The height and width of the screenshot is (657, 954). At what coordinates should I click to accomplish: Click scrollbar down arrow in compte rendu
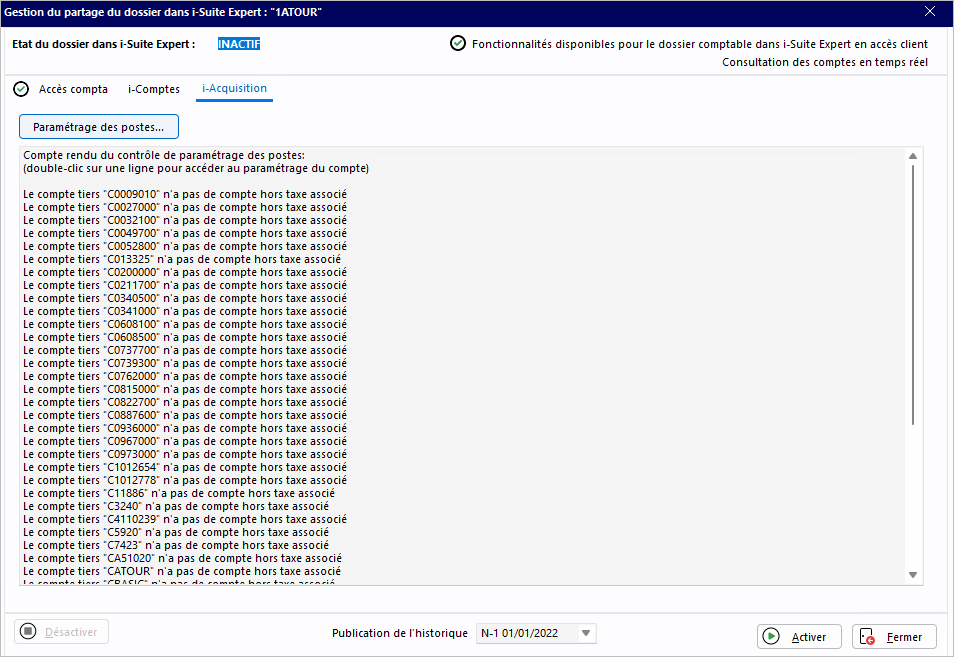pyautogui.click(x=913, y=575)
